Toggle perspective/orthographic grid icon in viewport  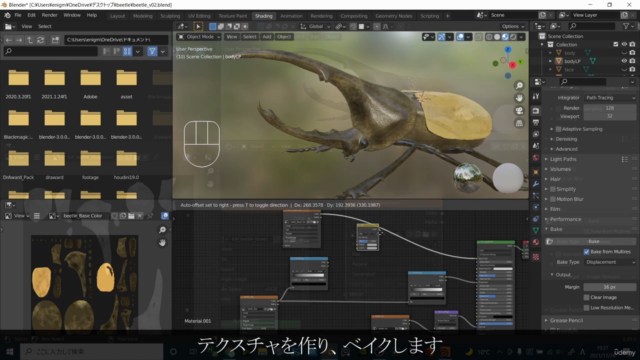[519, 123]
